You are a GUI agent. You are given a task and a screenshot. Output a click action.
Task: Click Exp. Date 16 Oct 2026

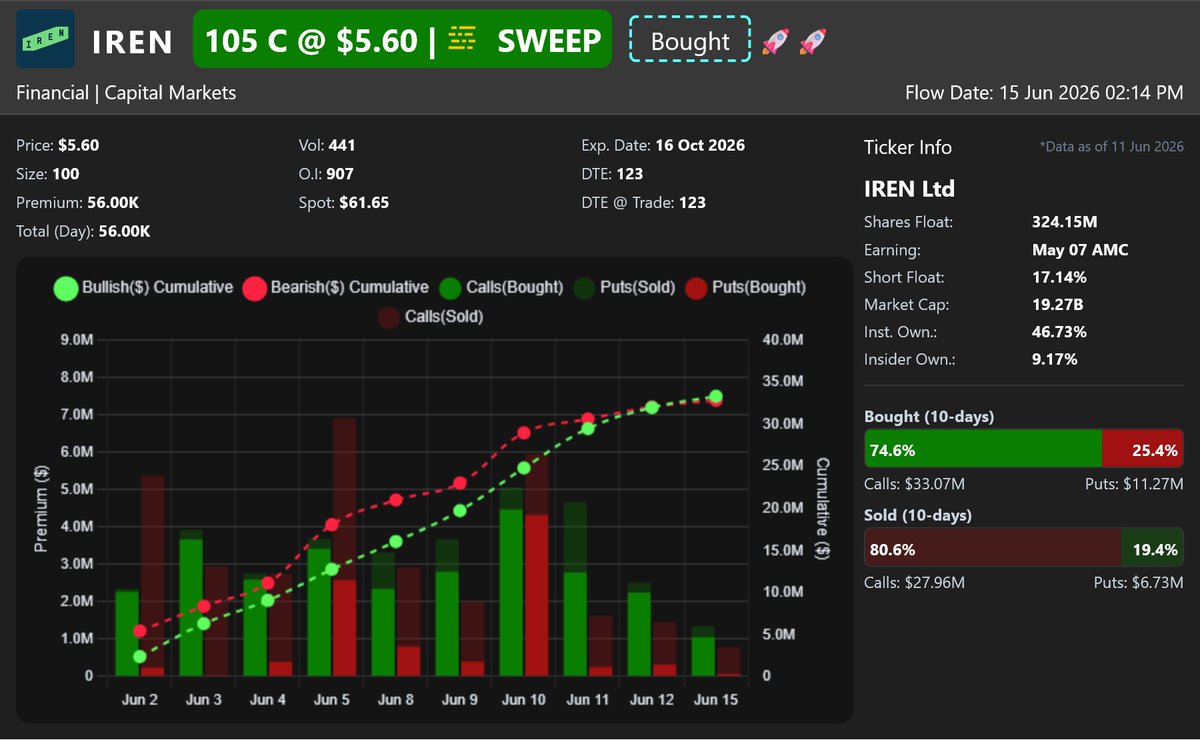pos(663,145)
